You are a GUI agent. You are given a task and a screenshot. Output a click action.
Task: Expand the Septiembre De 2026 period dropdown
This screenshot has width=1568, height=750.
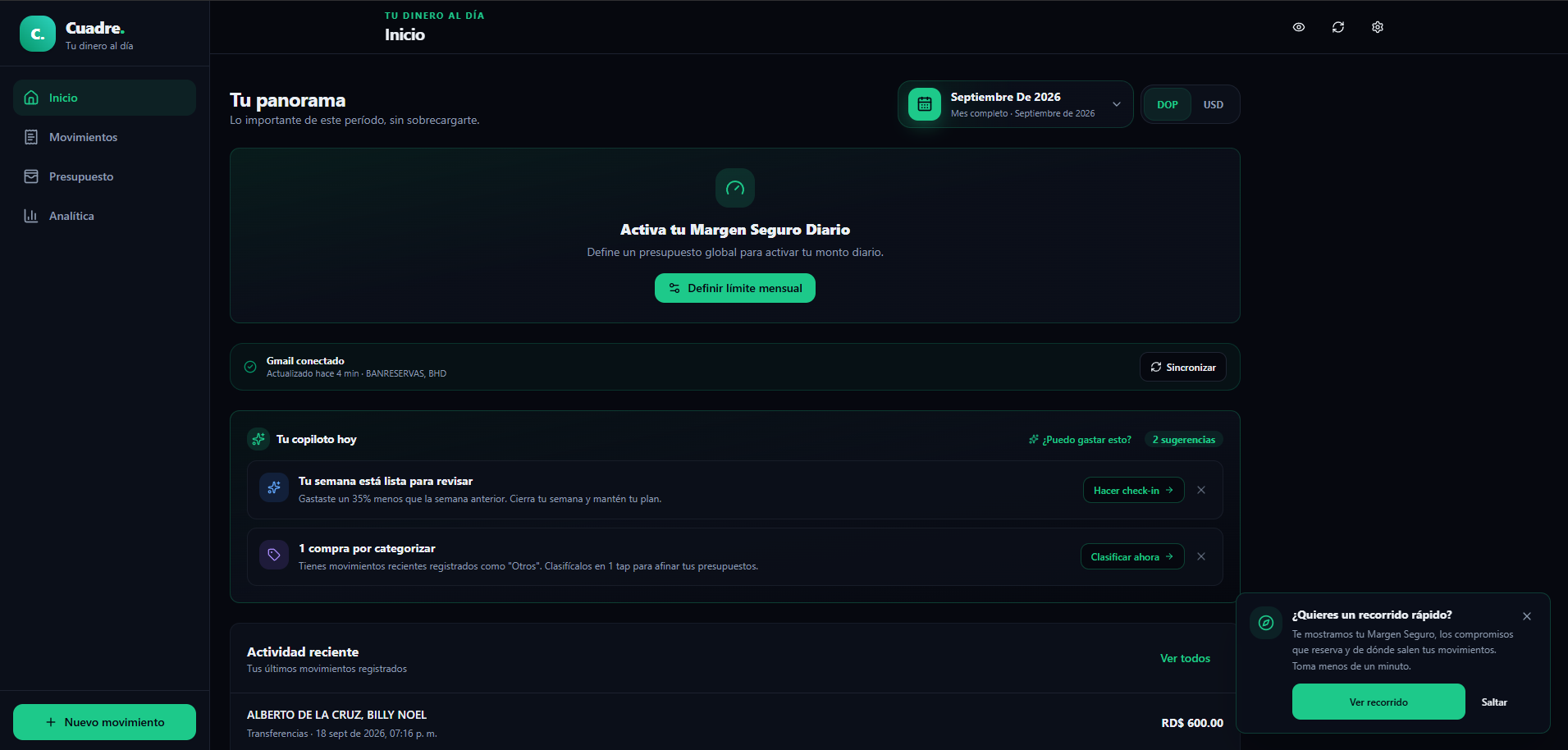click(x=1016, y=104)
